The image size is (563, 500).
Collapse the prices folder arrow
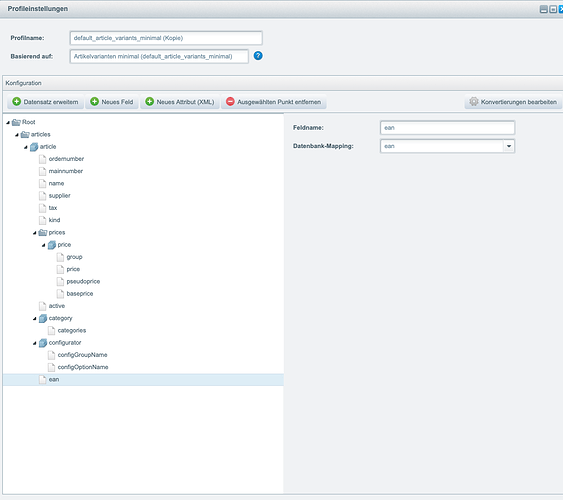click(35, 233)
